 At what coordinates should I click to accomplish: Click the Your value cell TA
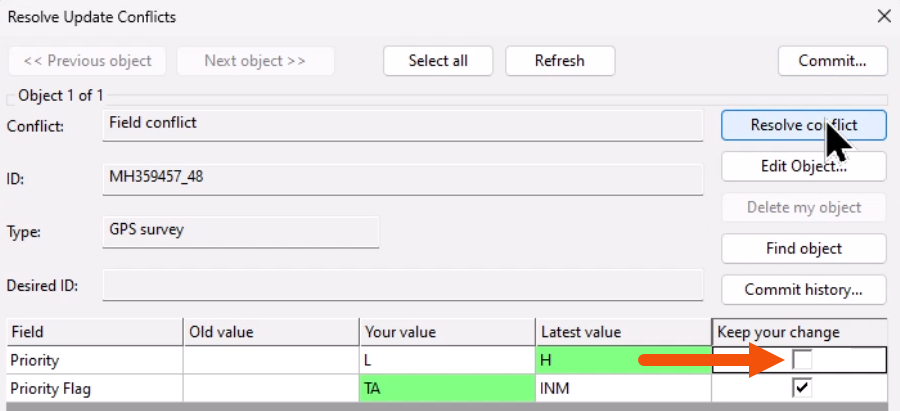click(x=447, y=389)
